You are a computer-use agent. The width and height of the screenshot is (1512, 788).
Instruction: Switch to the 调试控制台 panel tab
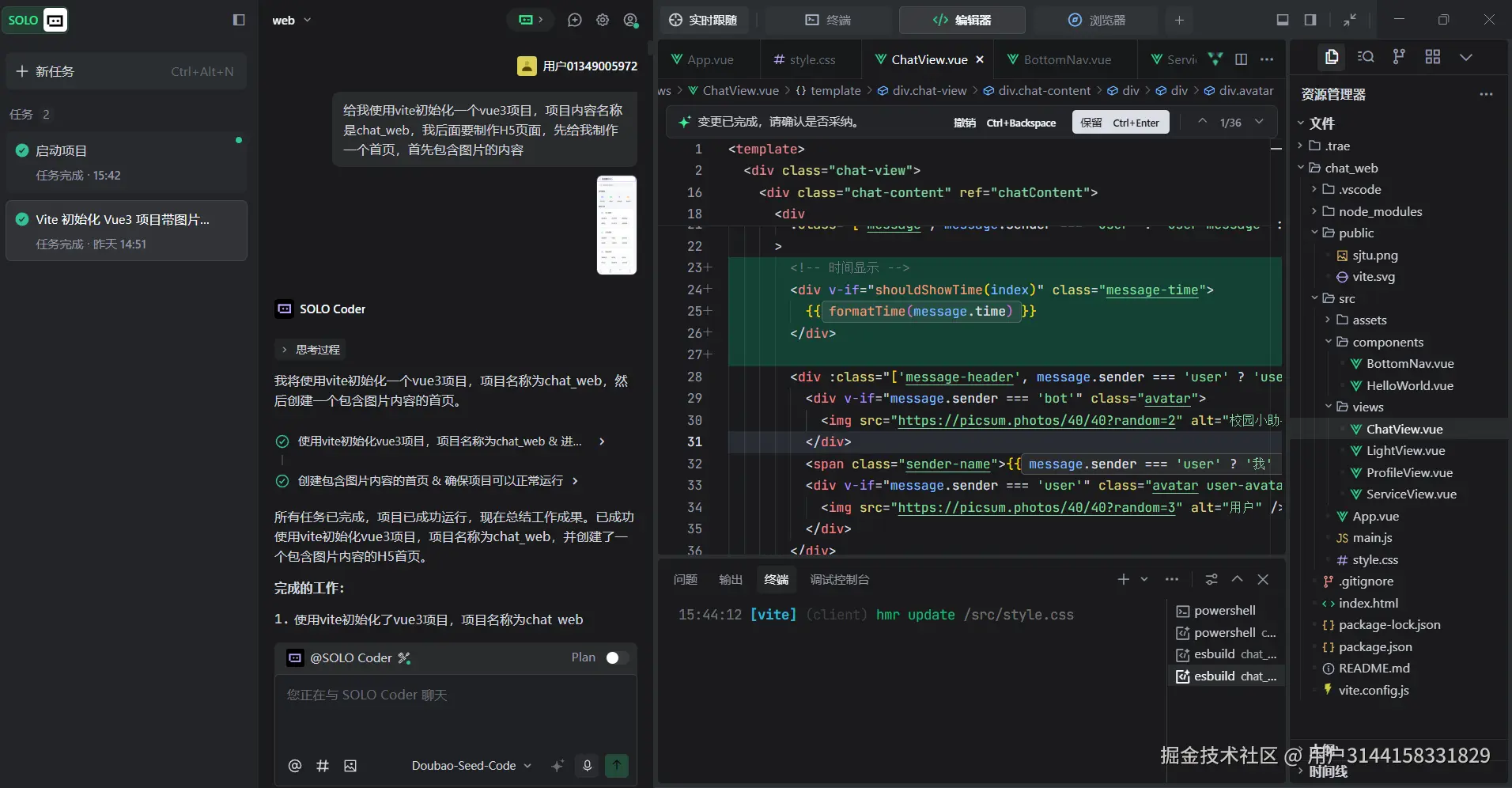[x=839, y=580]
